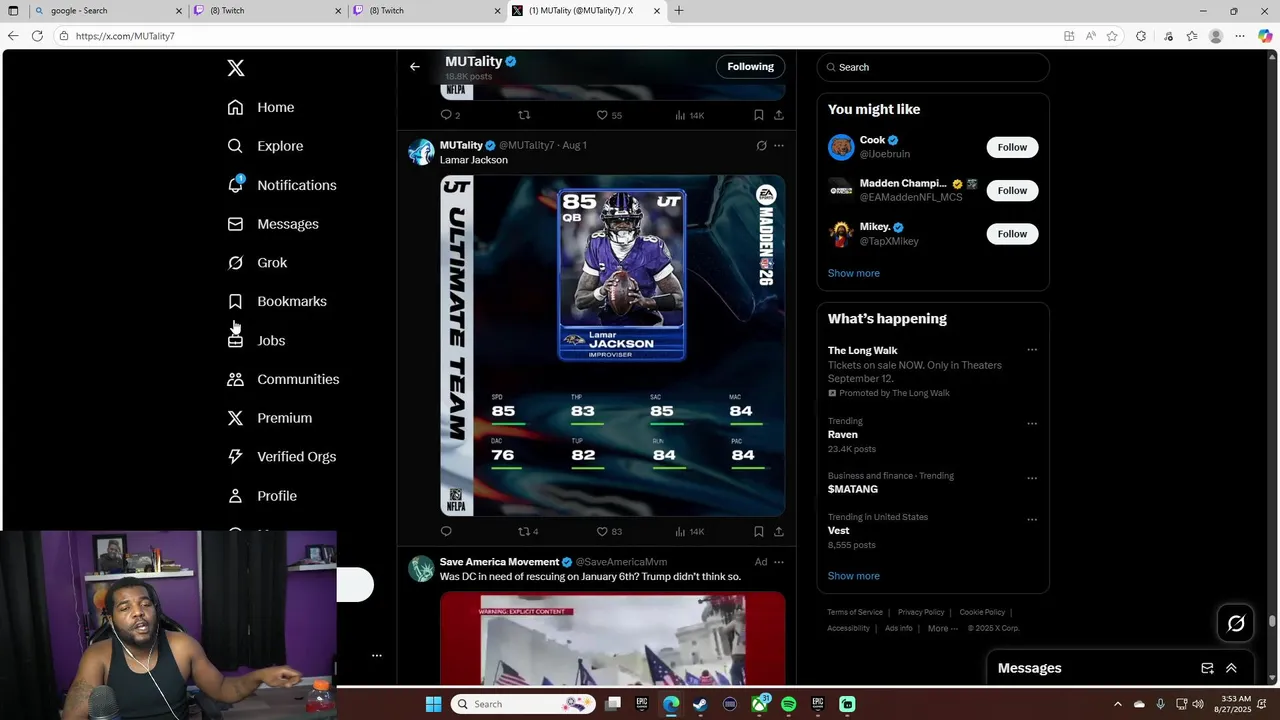Expand the More footer menu
Image resolution: width=1280 pixels, height=720 pixels.
click(943, 628)
